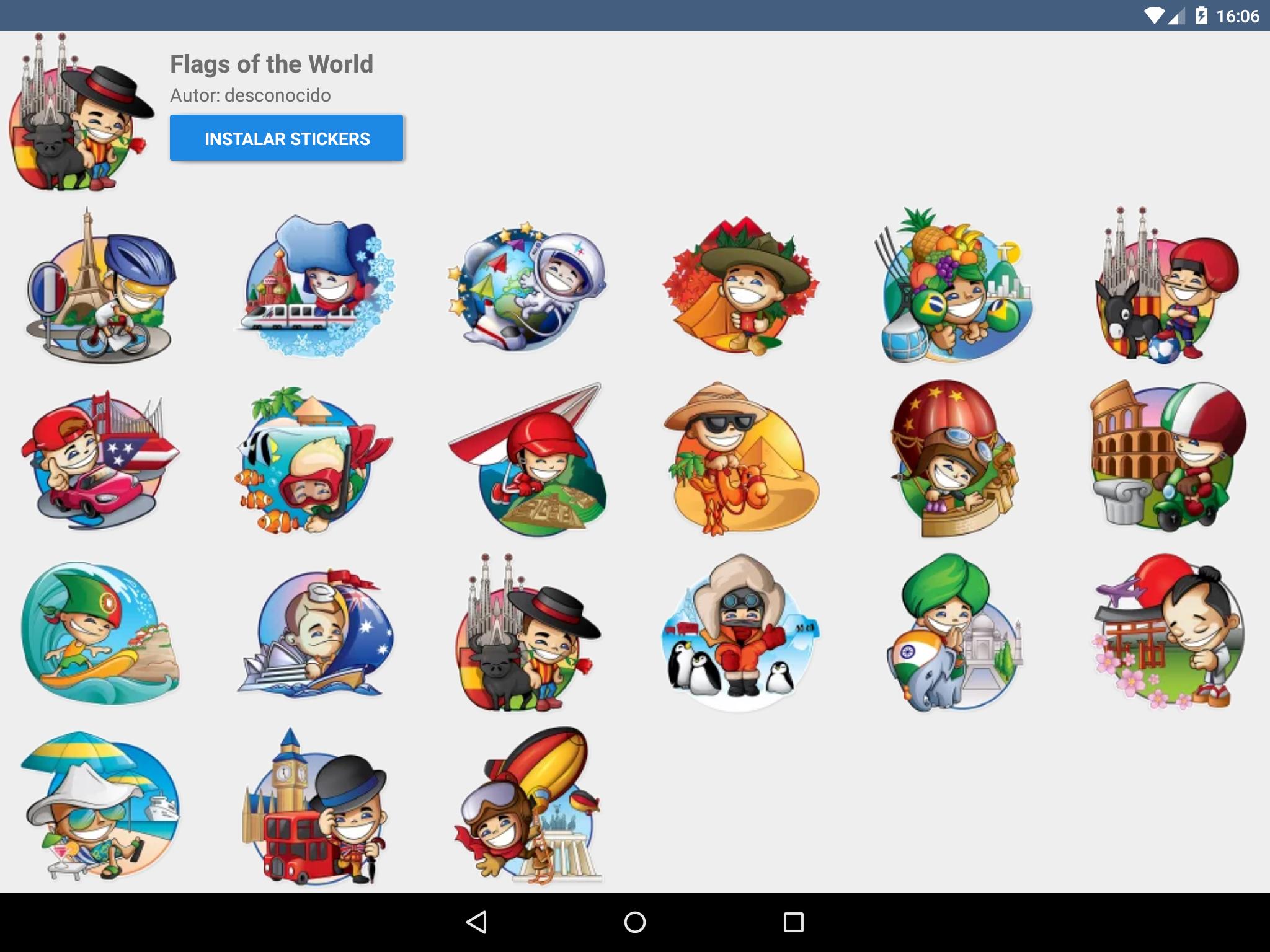Select the USA Golden Gate car sticker

(x=100, y=459)
